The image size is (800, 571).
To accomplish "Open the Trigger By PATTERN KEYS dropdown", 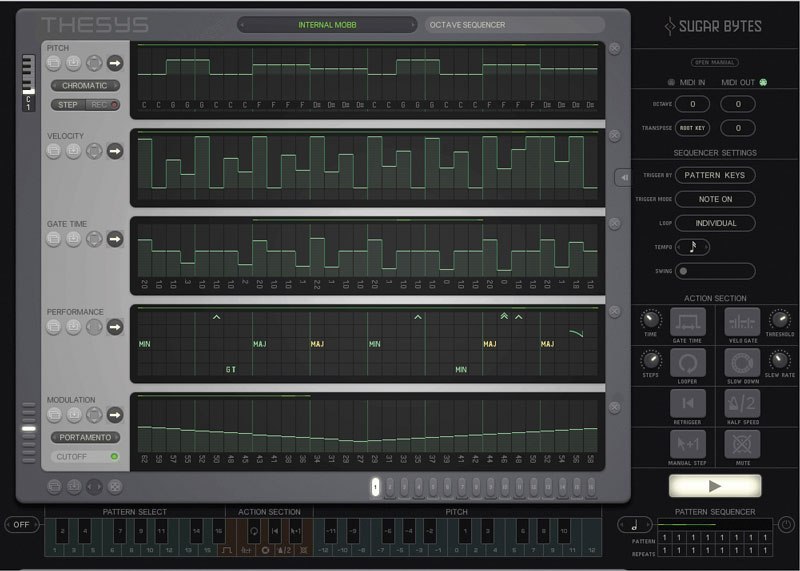I will point(714,175).
